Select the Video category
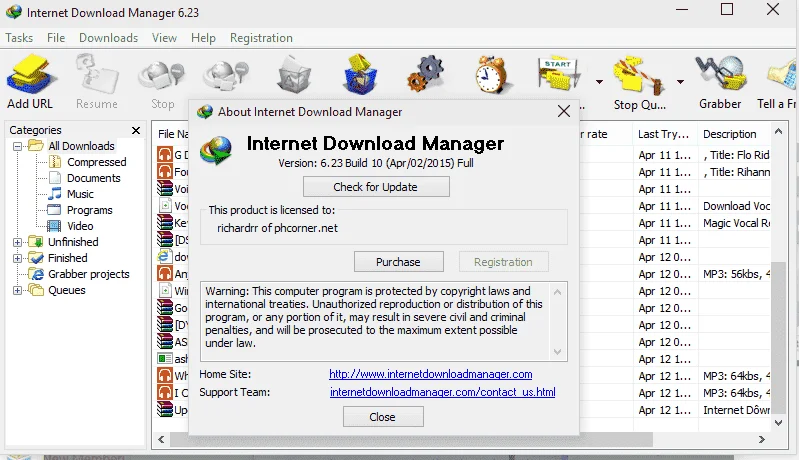This screenshot has width=799, height=460. click(x=80, y=226)
